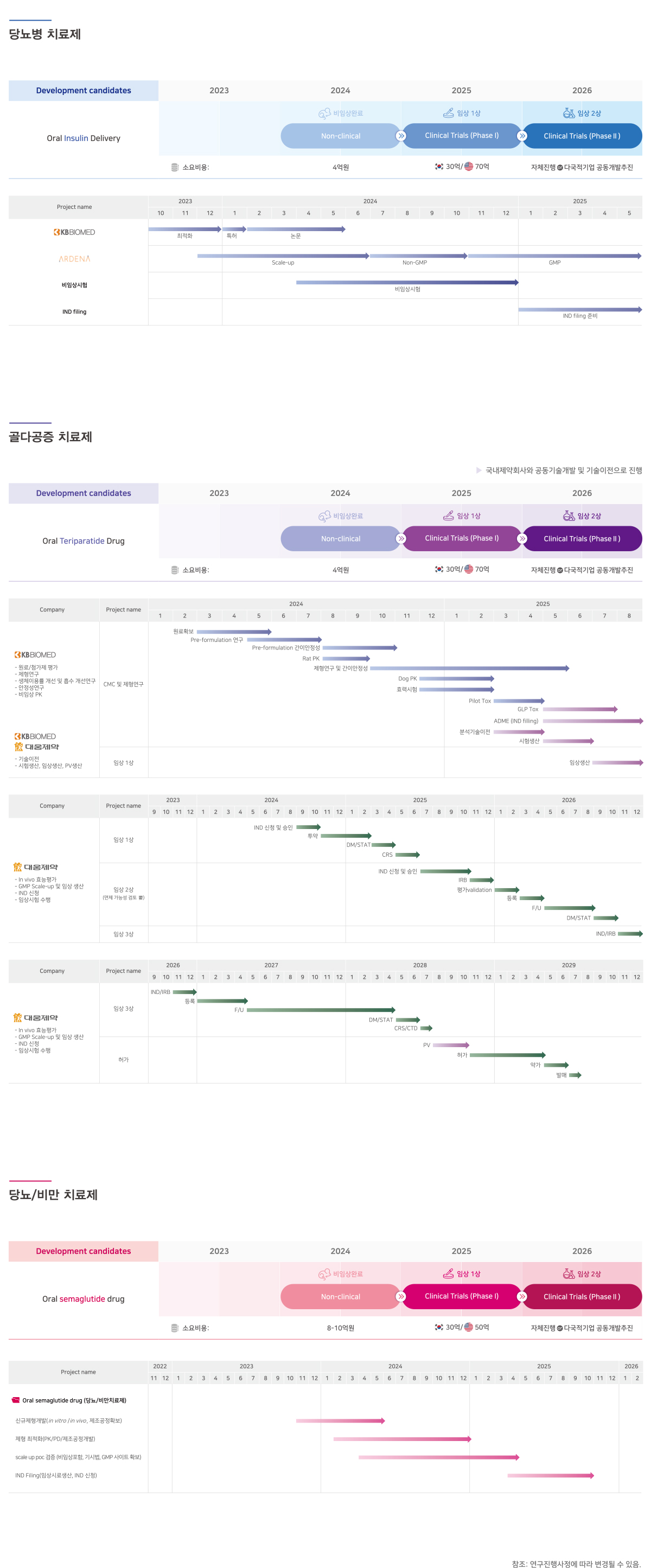Viewport: 651px width, 1568px height.
Task: Click the Korean flag in the Teriparatide cost row
Action: click(x=439, y=570)
